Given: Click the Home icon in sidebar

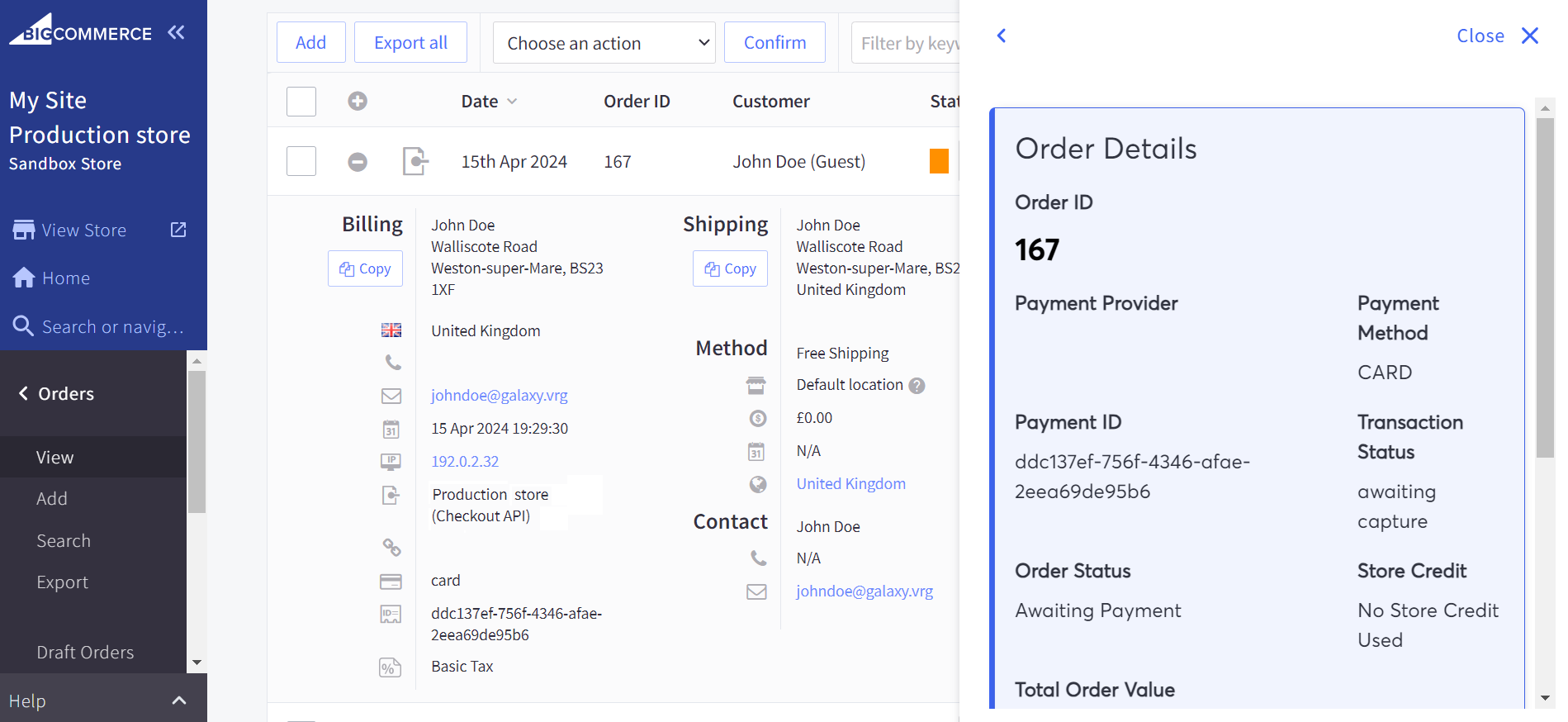Looking at the screenshot, I should [24, 278].
